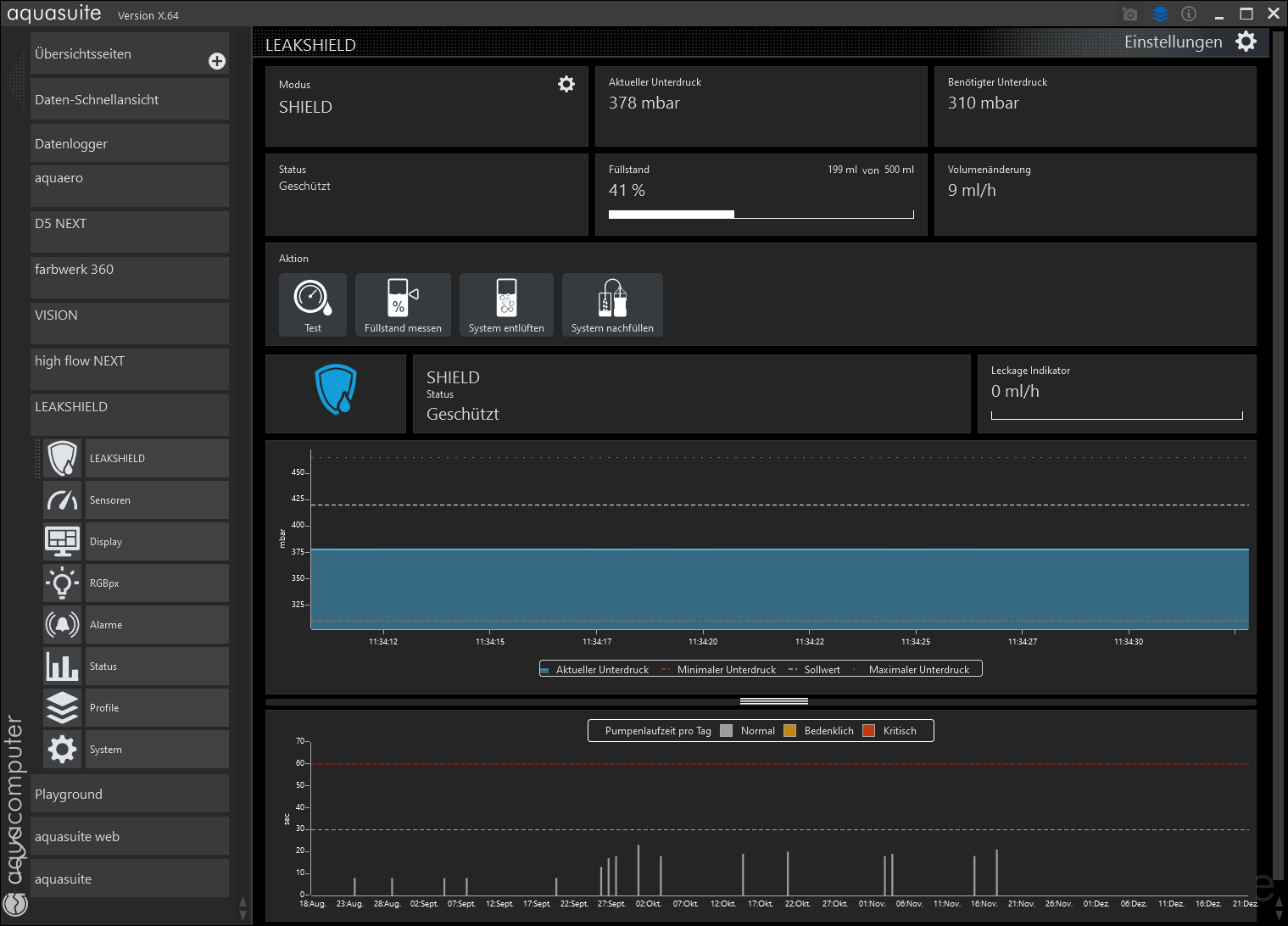1288x926 pixels.
Task: Add a page with the Übersichtsseiten plus icon
Action: click(x=217, y=61)
